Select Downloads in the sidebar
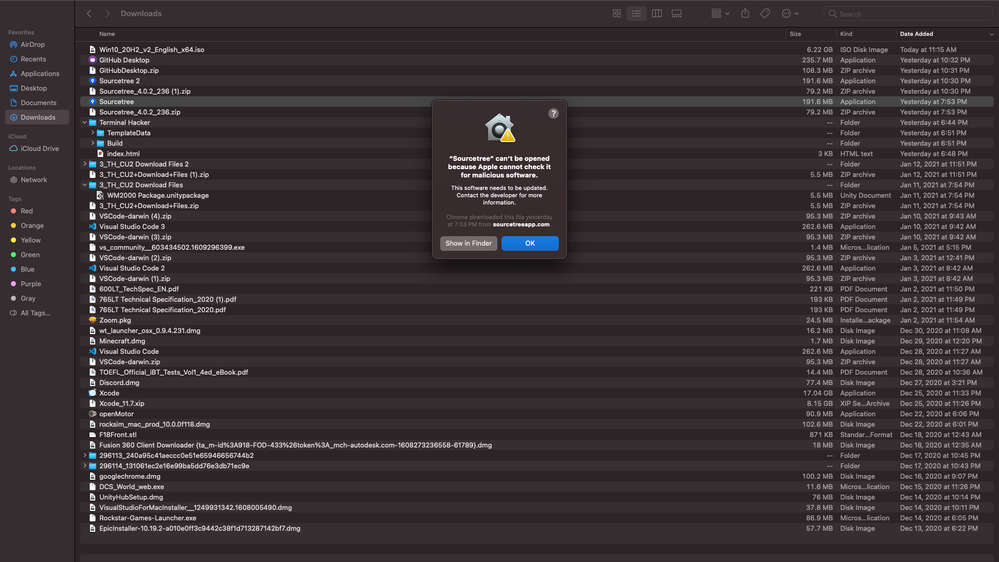Viewport: 999px width, 562px height. [37, 117]
